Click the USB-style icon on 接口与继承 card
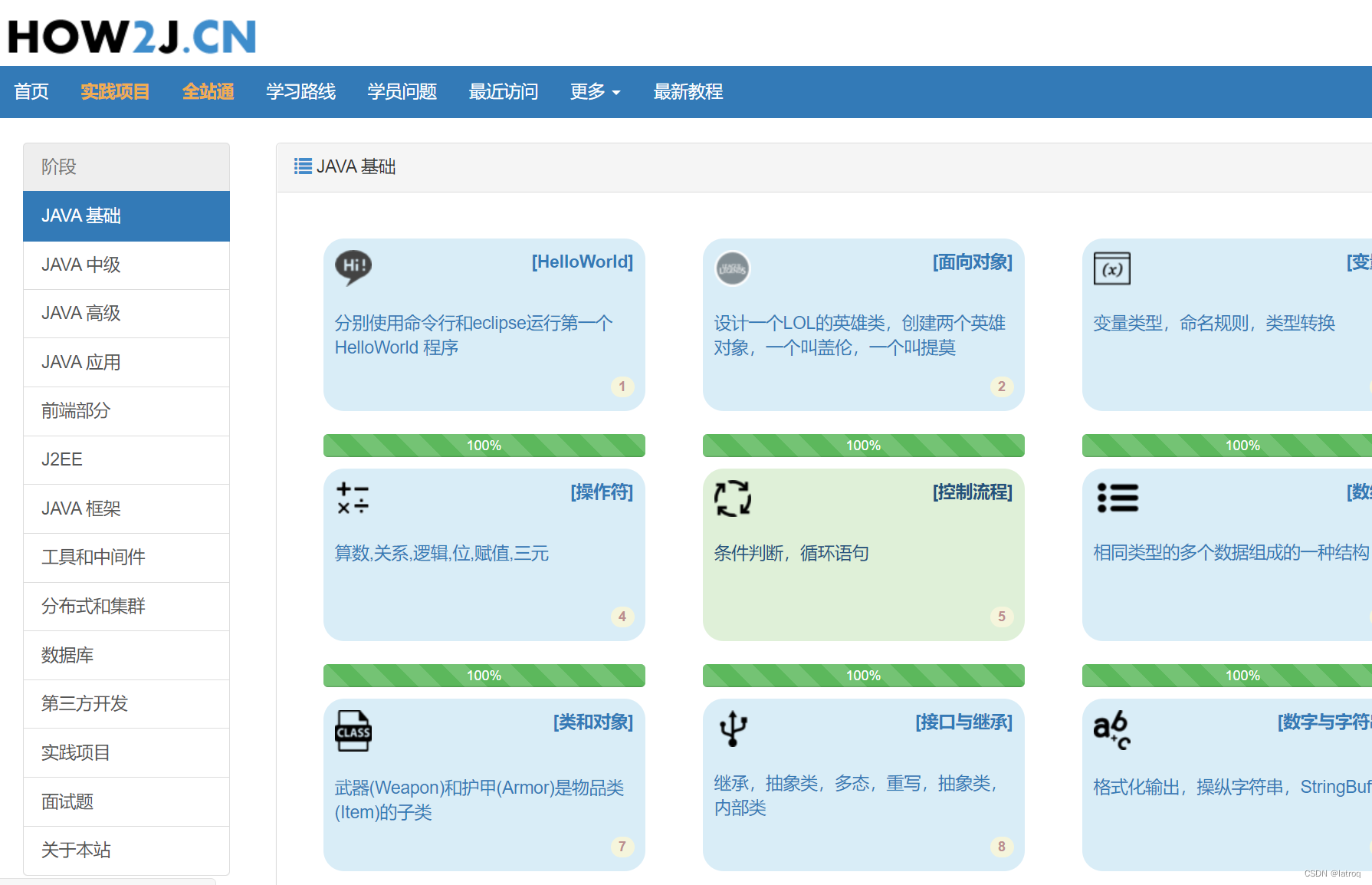The image size is (1372, 885). tap(733, 729)
